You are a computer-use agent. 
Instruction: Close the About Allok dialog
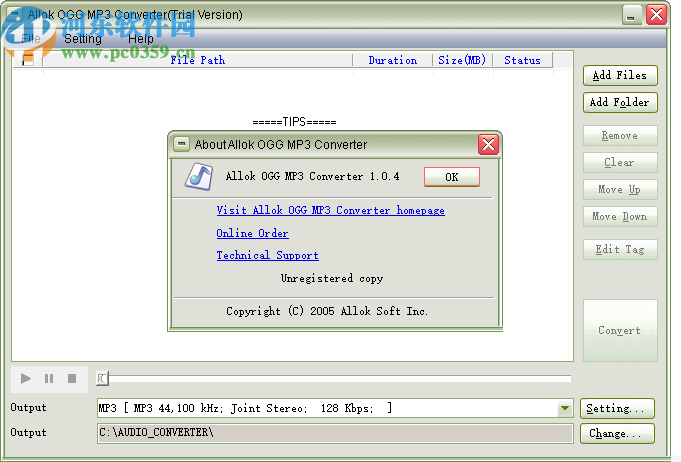tap(488, 144)
